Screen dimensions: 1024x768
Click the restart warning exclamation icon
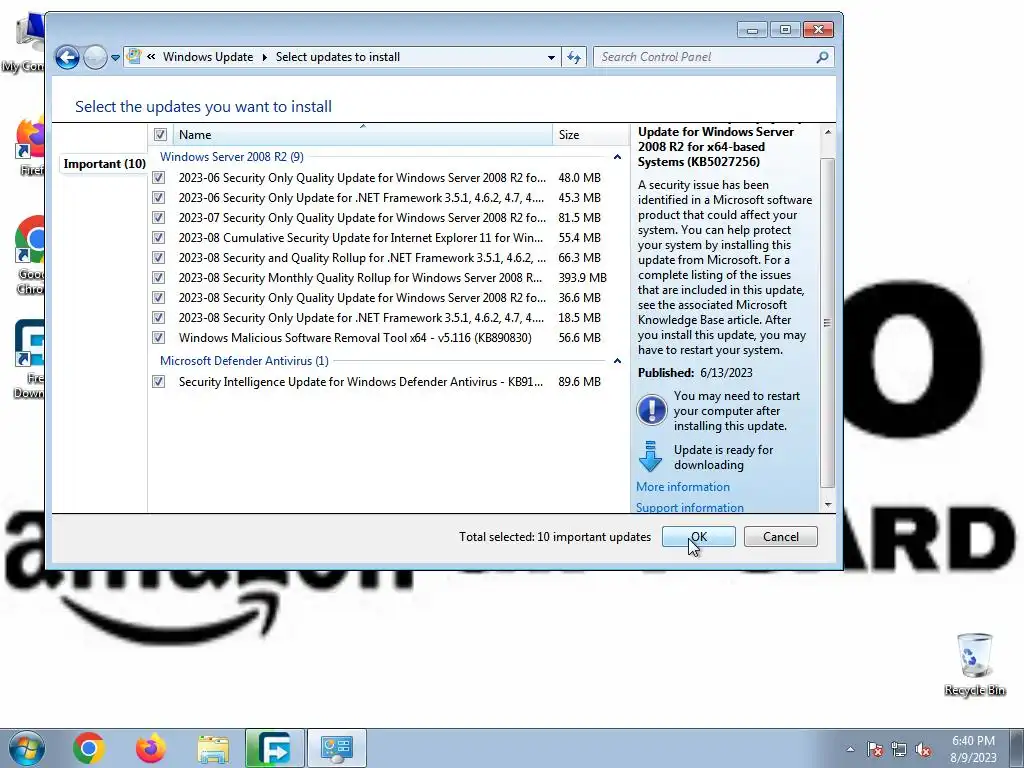pos(651,410)
